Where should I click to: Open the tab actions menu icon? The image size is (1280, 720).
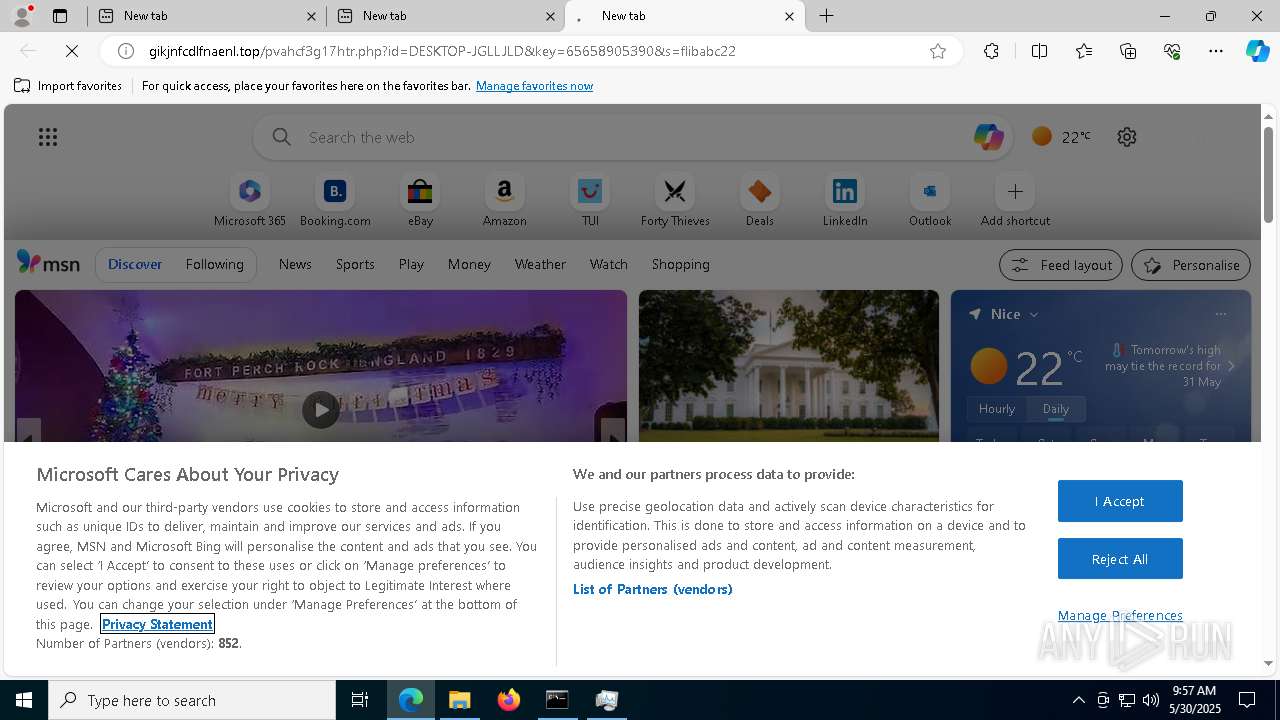[60, 16]
